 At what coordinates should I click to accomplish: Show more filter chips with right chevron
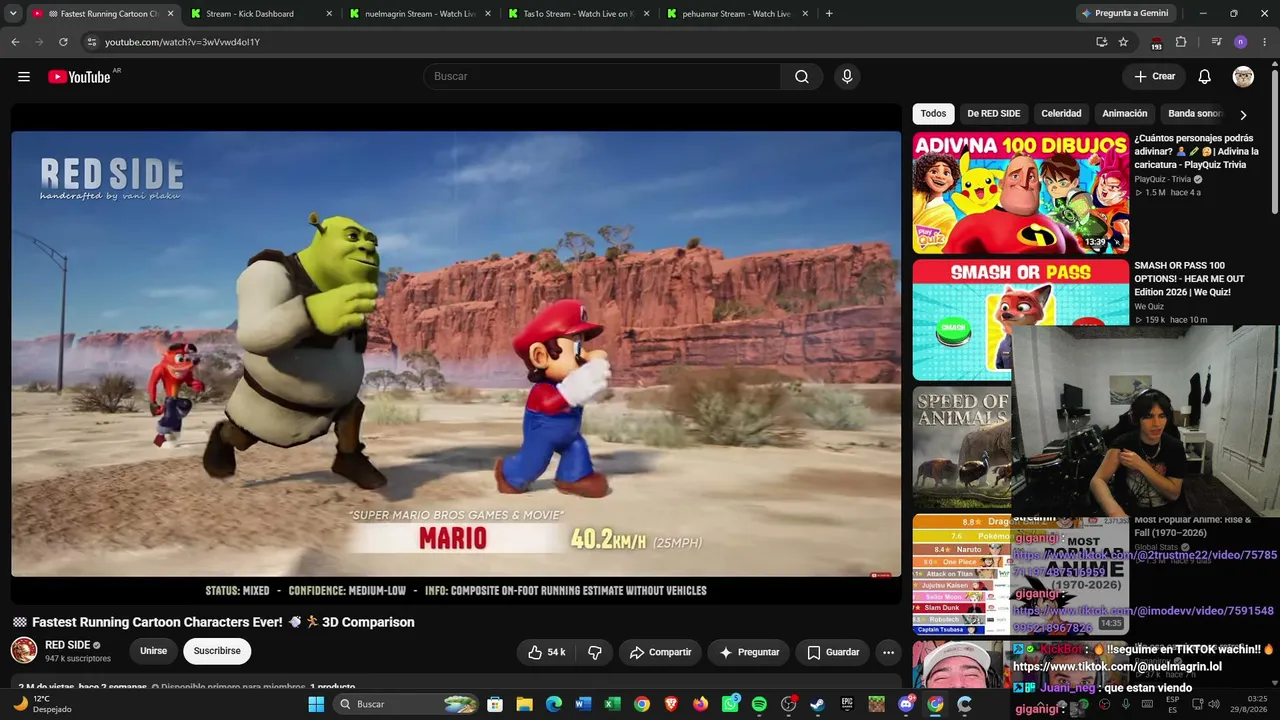point(1243,115)
